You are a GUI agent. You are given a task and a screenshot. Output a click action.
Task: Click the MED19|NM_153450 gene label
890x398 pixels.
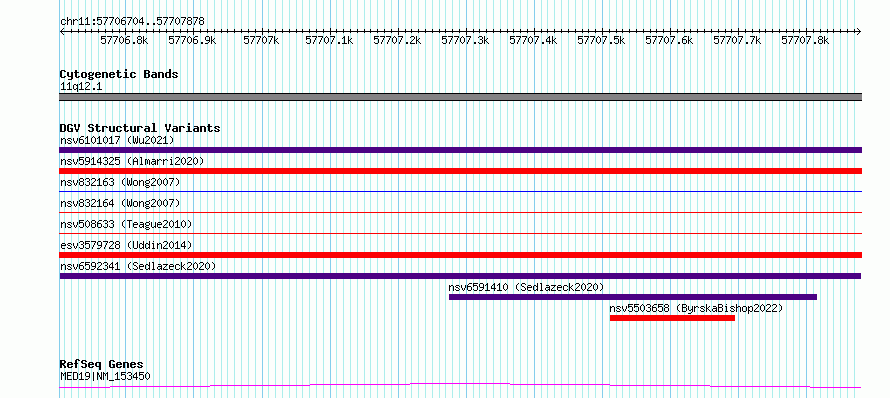click(105, 376)
